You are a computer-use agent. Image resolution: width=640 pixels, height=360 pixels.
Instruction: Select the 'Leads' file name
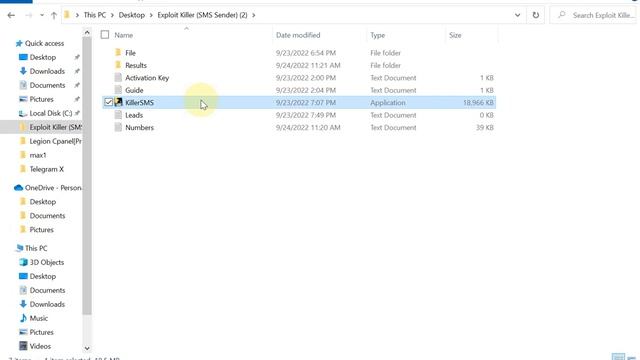tap(134, 115)
